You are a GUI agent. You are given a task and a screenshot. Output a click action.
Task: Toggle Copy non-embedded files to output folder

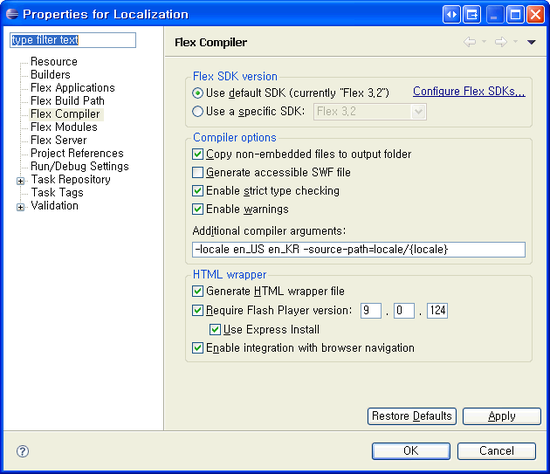[197, 154]
